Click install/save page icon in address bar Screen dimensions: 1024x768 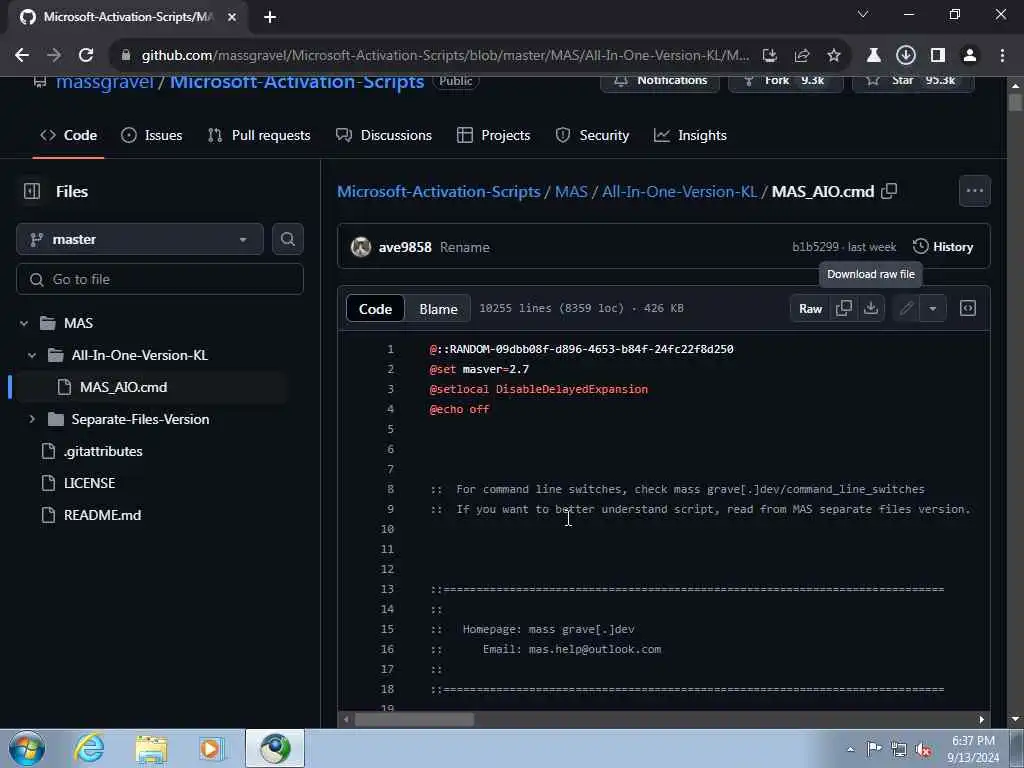tap(770, 55)
